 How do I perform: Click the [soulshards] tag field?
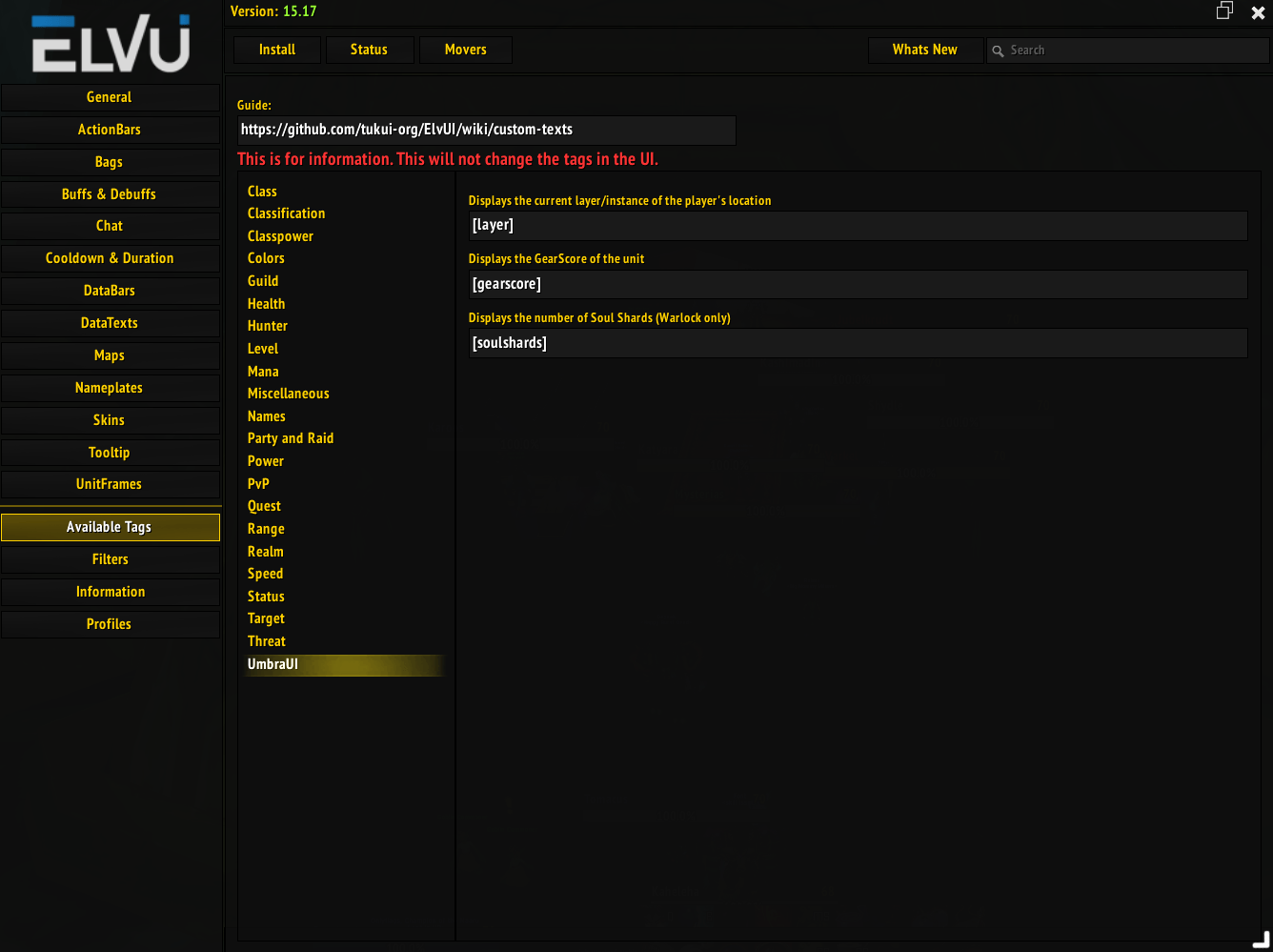858,343
